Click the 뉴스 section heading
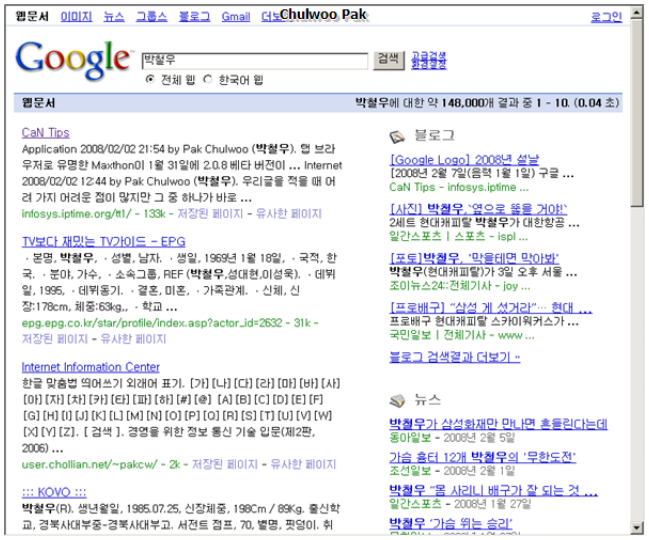This screenshot has width=649, height=540. pyautogui.click(x=428, y=400)
